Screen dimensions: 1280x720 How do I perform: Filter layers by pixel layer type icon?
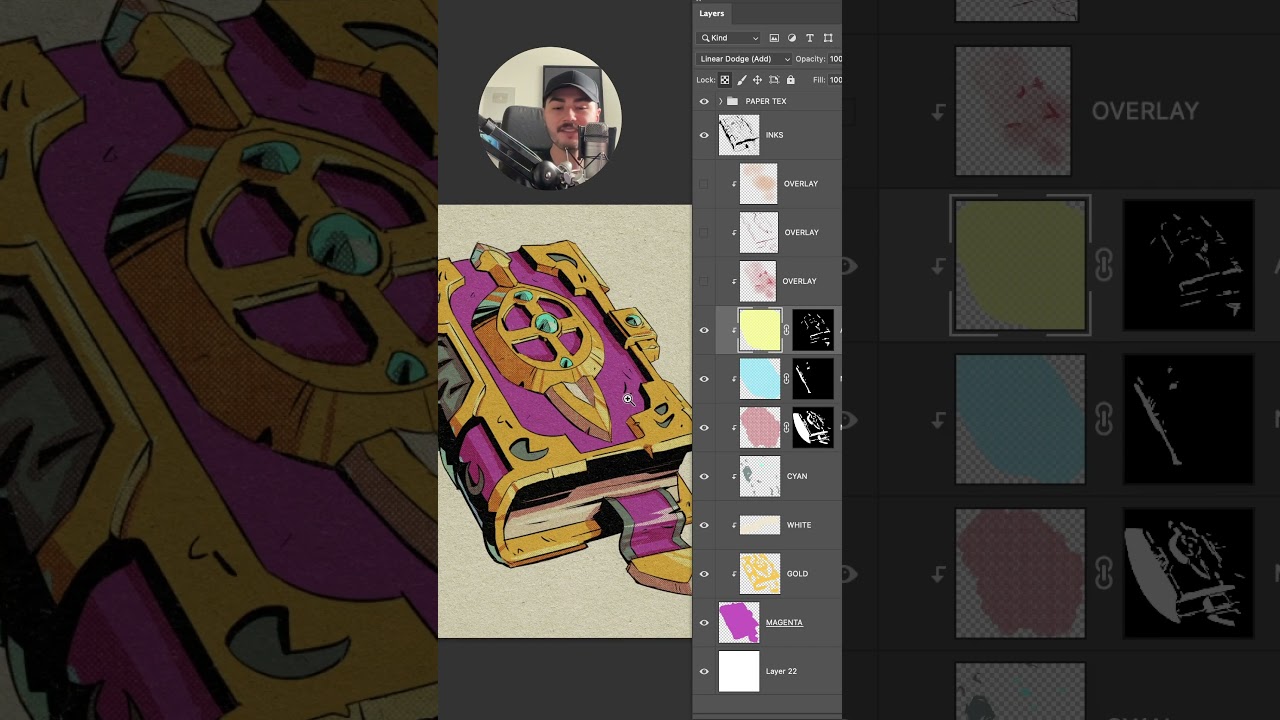click(774, 38)
